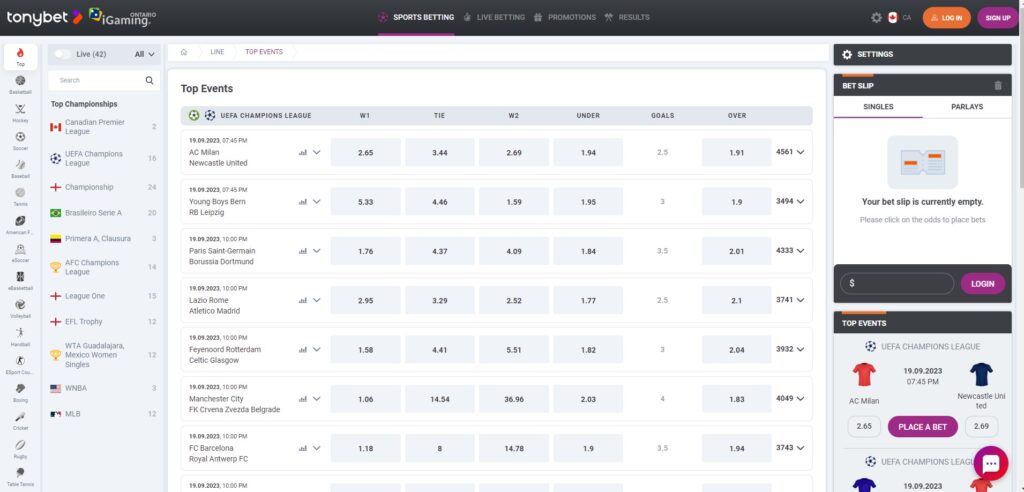
Task: Click the purple Sign Up button
Action: (997, 18)
